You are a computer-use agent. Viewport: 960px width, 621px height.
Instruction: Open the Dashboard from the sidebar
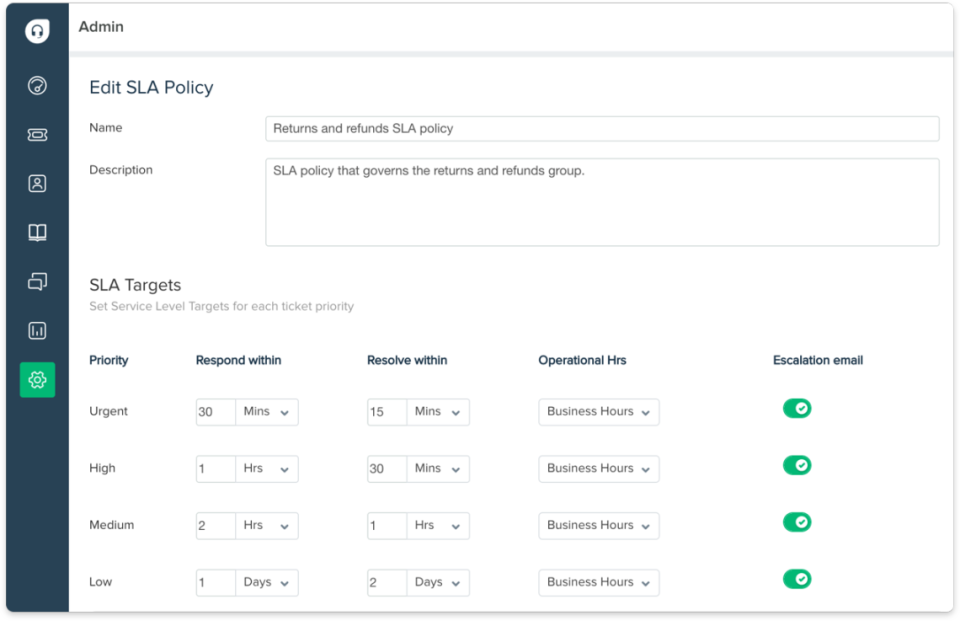click(36, 86)
